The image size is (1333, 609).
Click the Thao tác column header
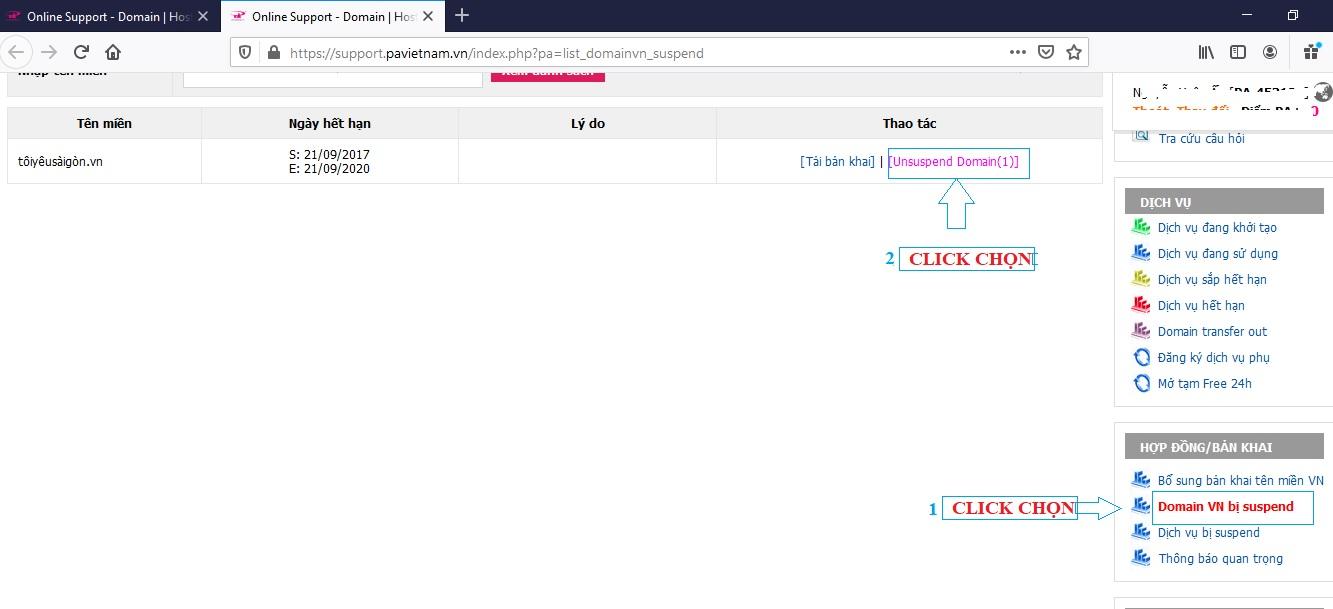(910, 123)
